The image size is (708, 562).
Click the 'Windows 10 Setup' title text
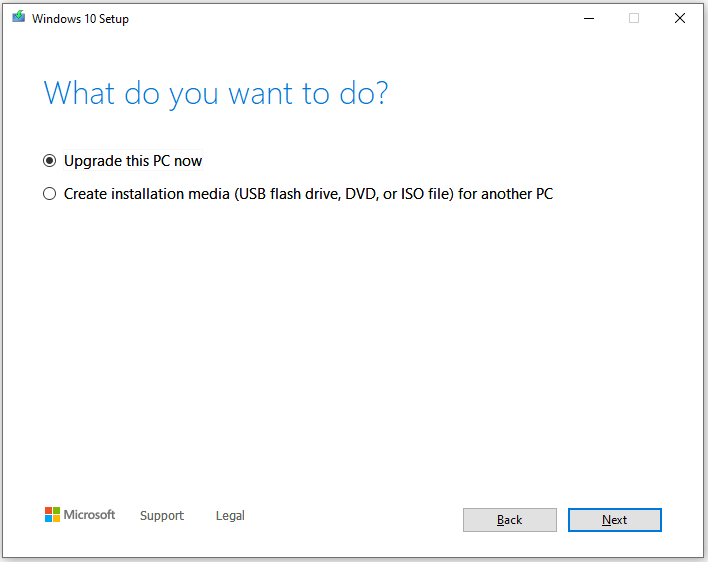[x=80, y=19]
